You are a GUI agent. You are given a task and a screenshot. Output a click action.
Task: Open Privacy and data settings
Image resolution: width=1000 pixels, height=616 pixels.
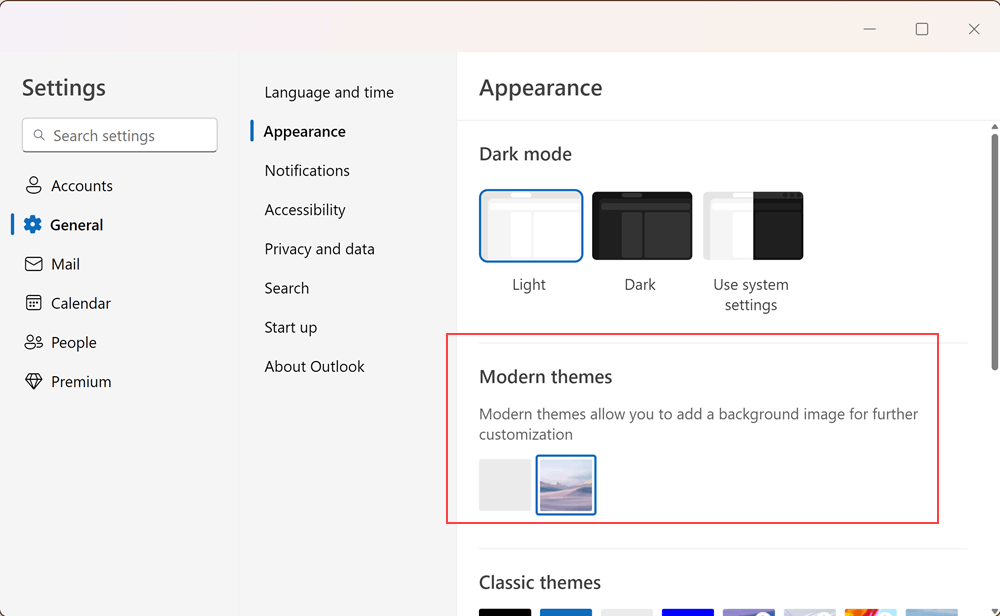[320, 249]
